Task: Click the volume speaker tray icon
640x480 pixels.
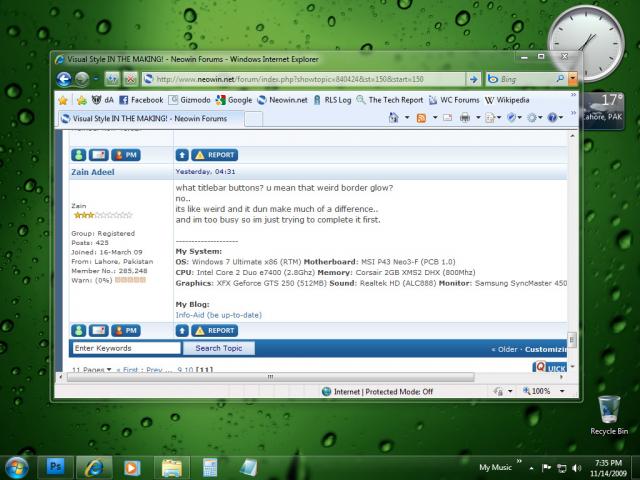Action: pyautogui.click(x=577, y=468)
